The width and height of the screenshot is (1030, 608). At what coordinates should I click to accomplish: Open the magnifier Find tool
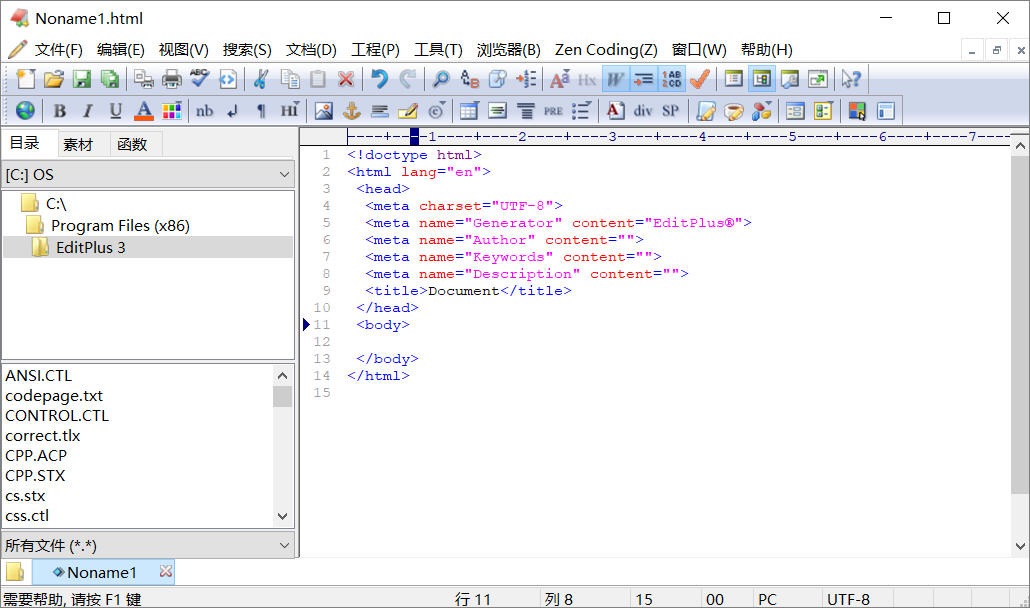[440, 79]
